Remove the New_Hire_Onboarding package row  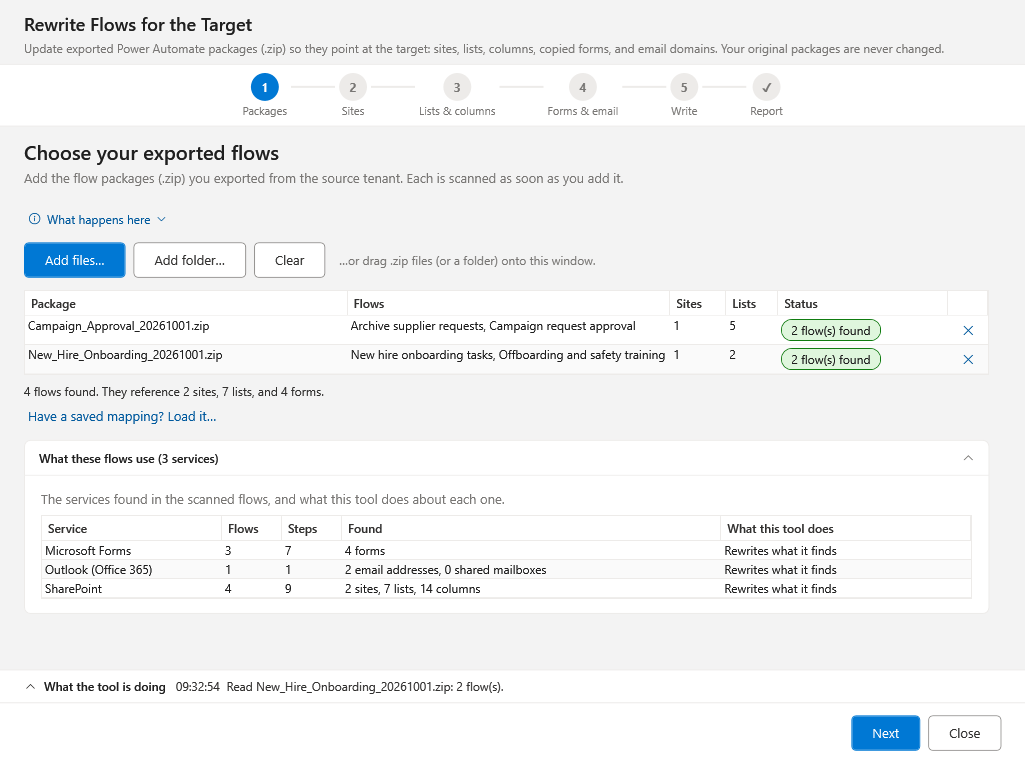tap(968, 359)
